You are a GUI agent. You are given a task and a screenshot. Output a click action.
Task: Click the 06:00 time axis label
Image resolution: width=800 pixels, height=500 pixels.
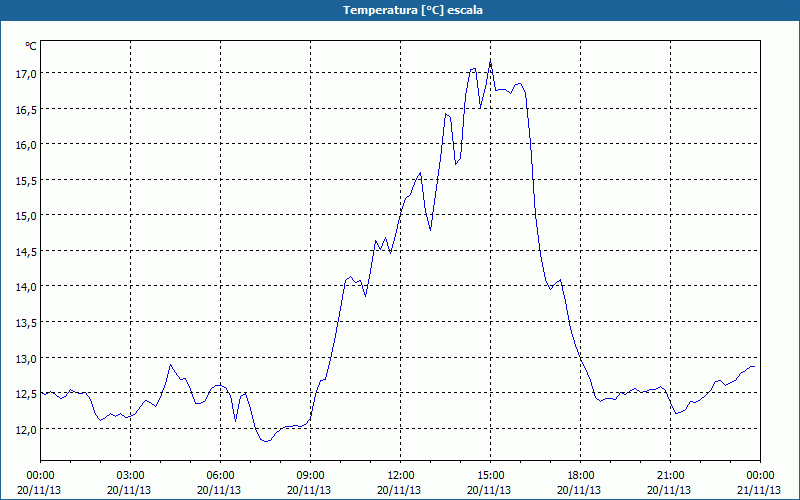[x=220, y=476]
